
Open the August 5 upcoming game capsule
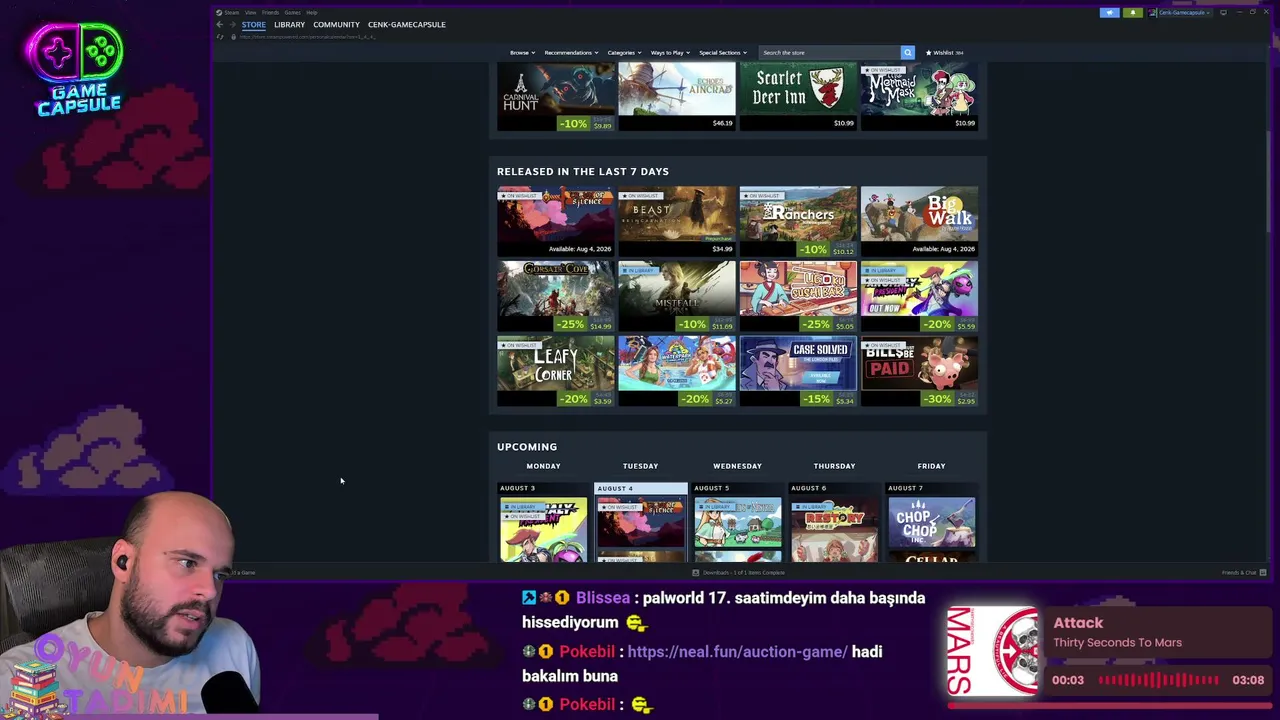[738, 522]
